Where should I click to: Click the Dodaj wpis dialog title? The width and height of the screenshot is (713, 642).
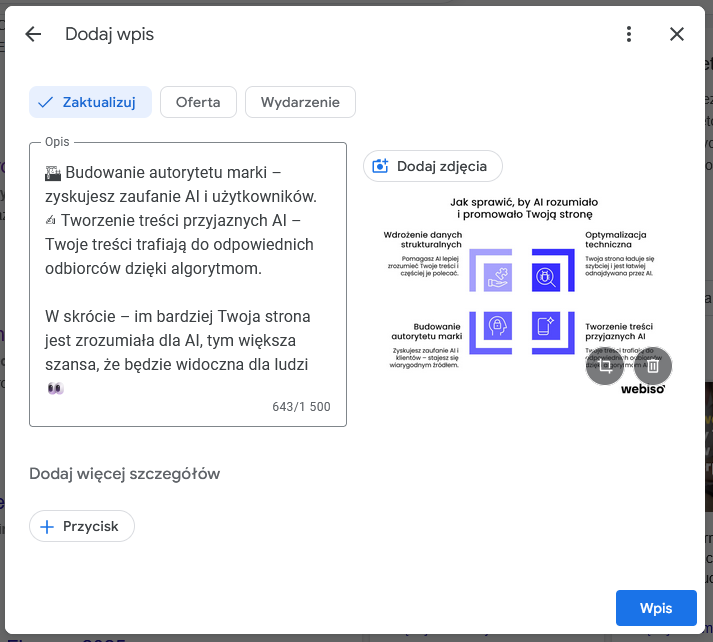coord(110,35)
